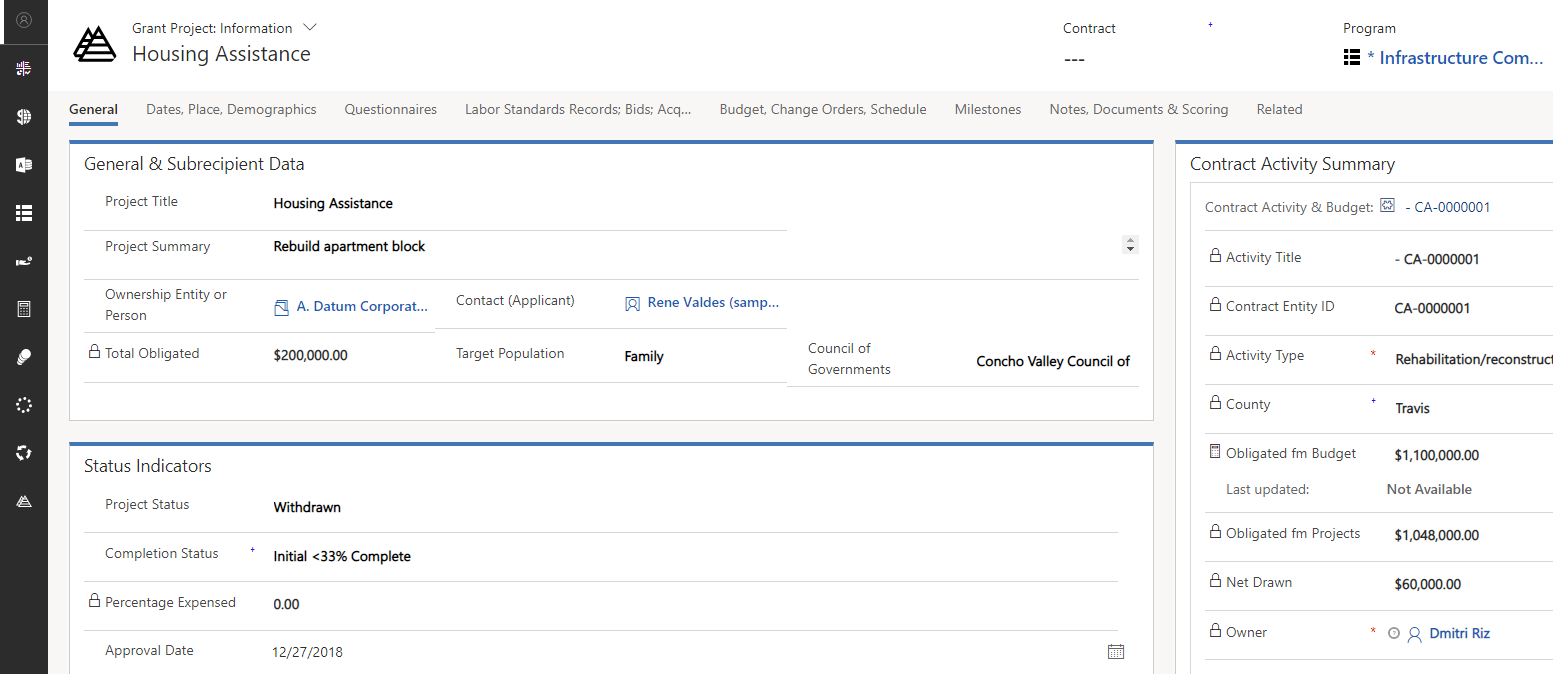Open the Dates, Place, Demographics tab
1553x674 pixels.
pyautogui.click(x=231, y=109)
